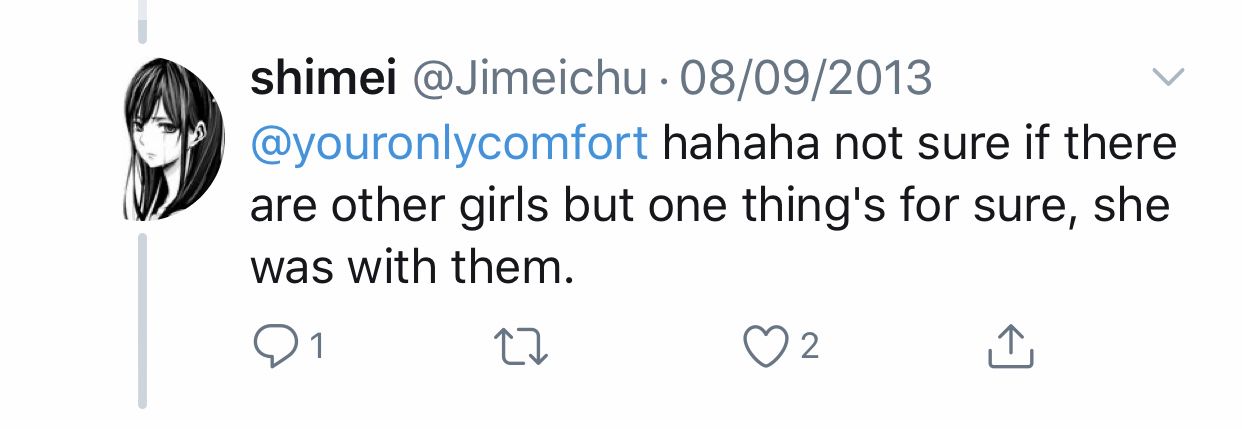The width and height of the screenshot is (1242, 429).
Task: Click the phrase "not sure if there"
Action: 1005,144
